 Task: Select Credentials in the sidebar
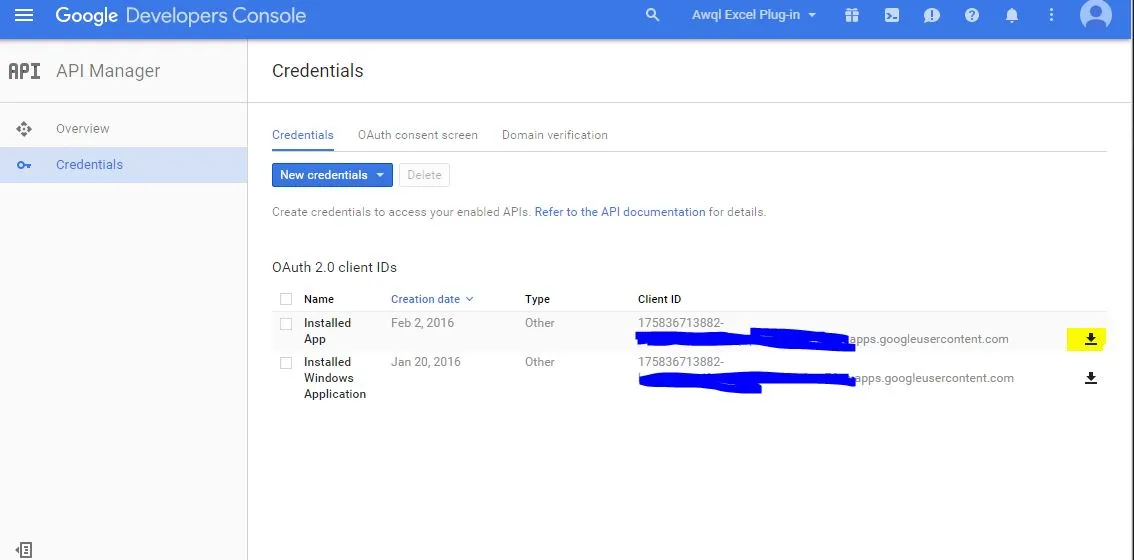tap(124, 165)
